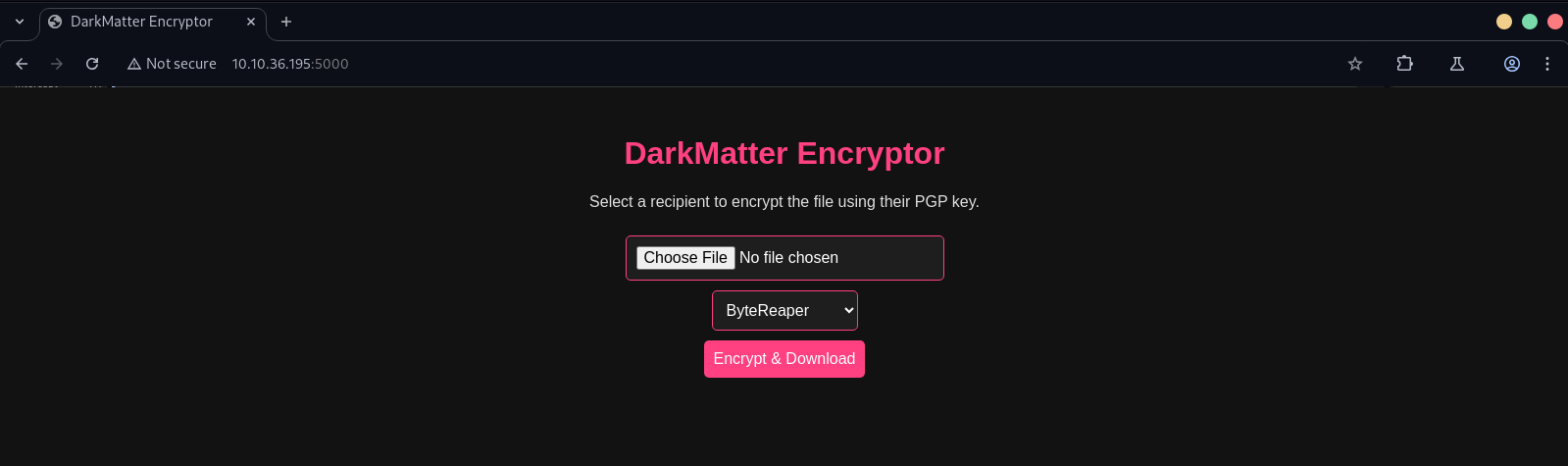
Task: Open the Chrome Labs flask icon
Action: (1457, 64)
